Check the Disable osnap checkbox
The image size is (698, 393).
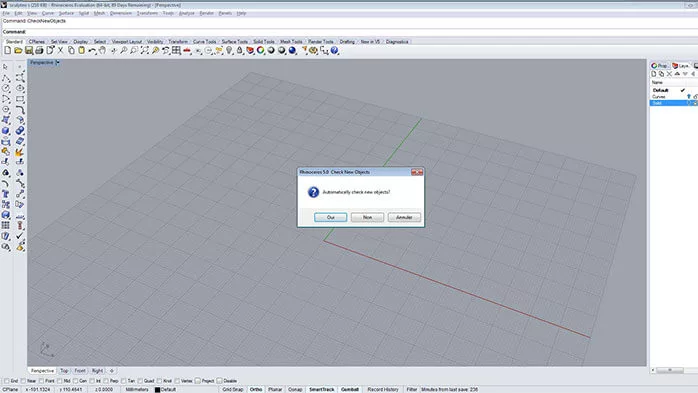(x=219, y=381)
